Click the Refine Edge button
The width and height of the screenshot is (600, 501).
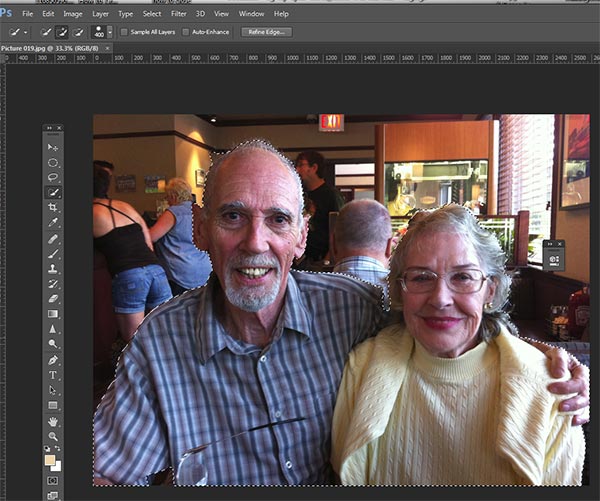tap(265, 32)
